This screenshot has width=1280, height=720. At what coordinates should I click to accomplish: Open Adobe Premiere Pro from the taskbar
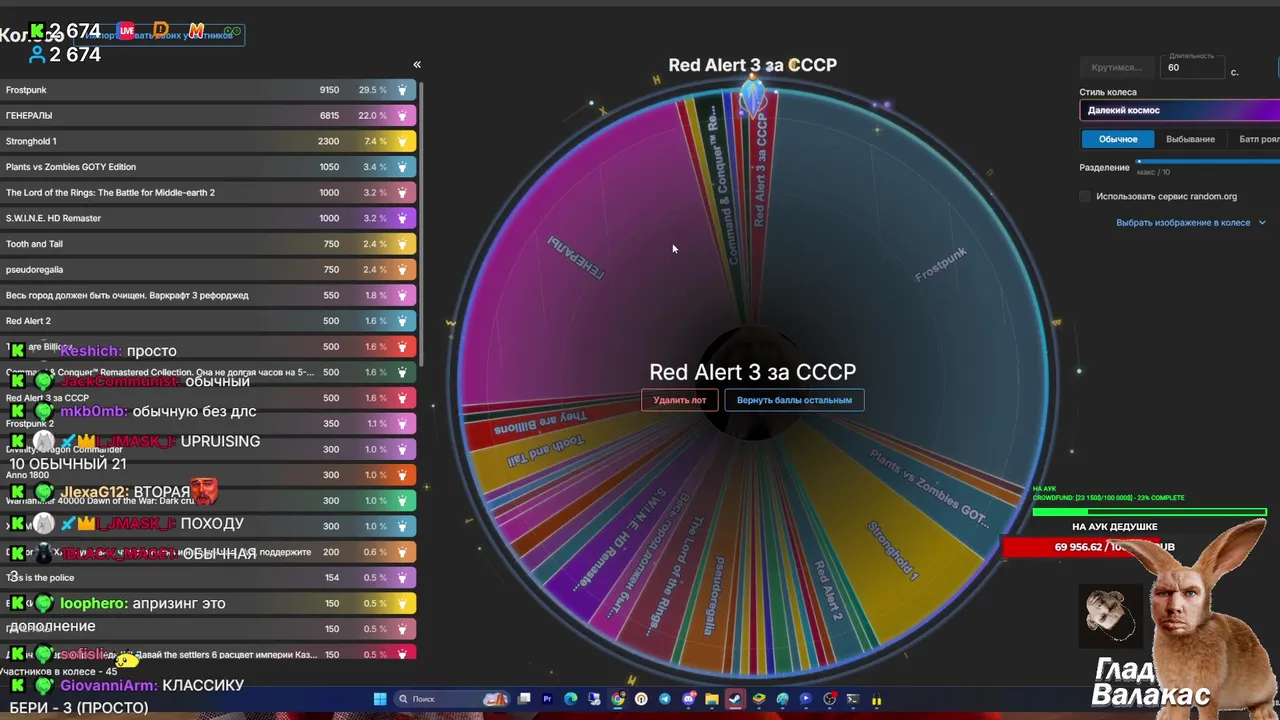(x=547, y=699)
